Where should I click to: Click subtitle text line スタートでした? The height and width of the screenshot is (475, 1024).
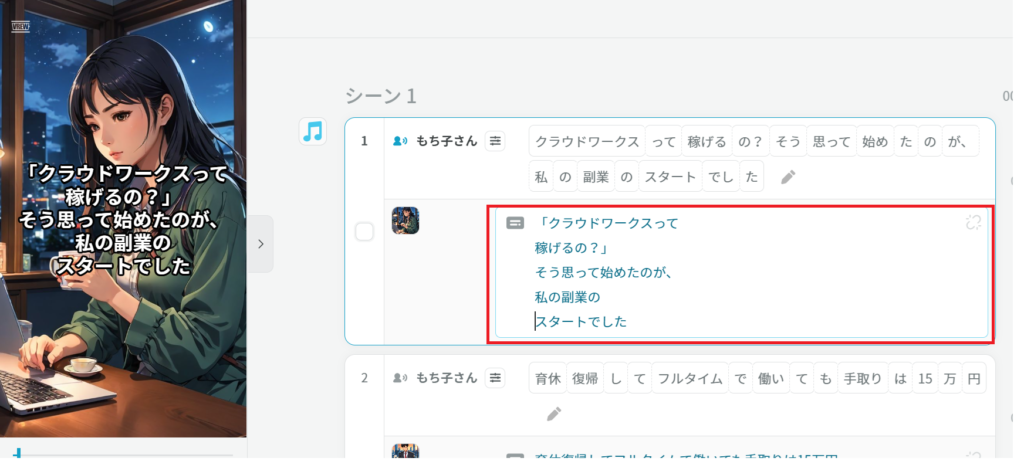coord(581,321)
